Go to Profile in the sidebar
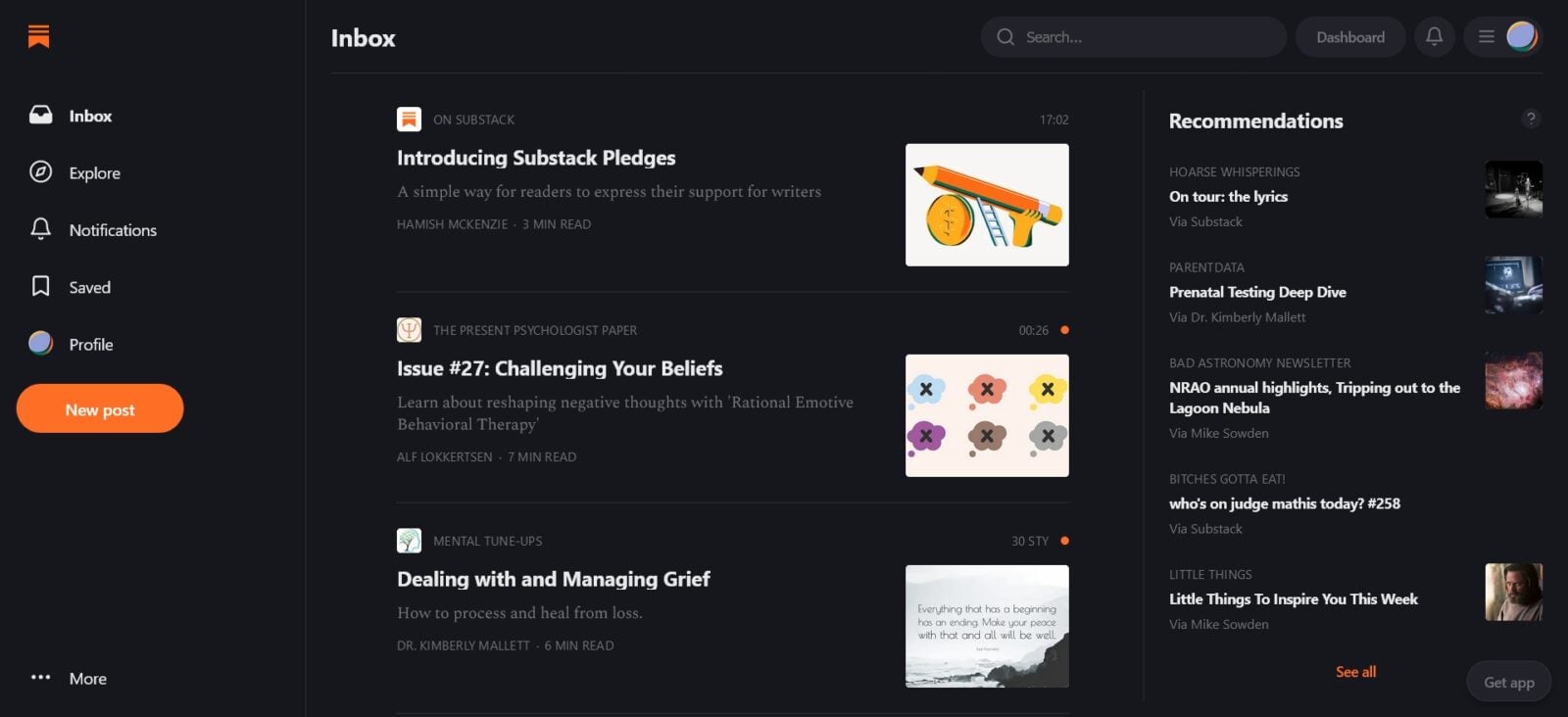Screen dimensions: 1568x717 click(x=72, y=344)
